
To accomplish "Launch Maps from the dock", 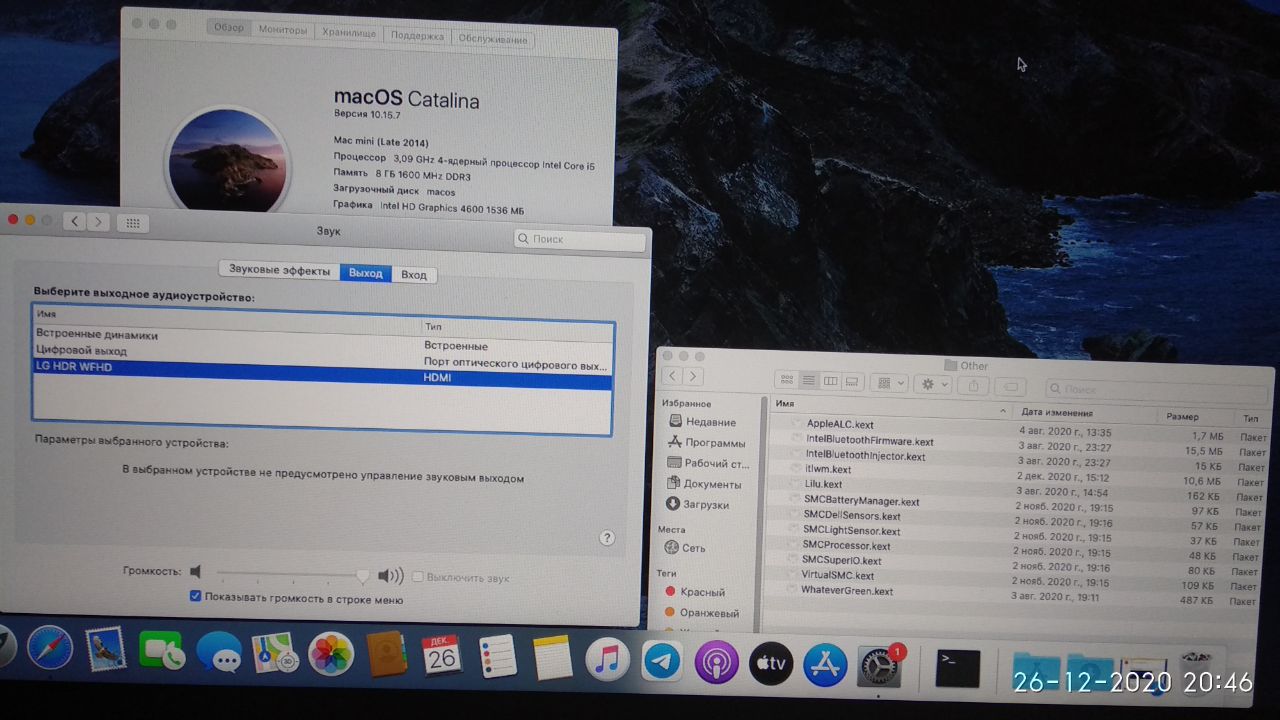I will click(x=275, y=654).
